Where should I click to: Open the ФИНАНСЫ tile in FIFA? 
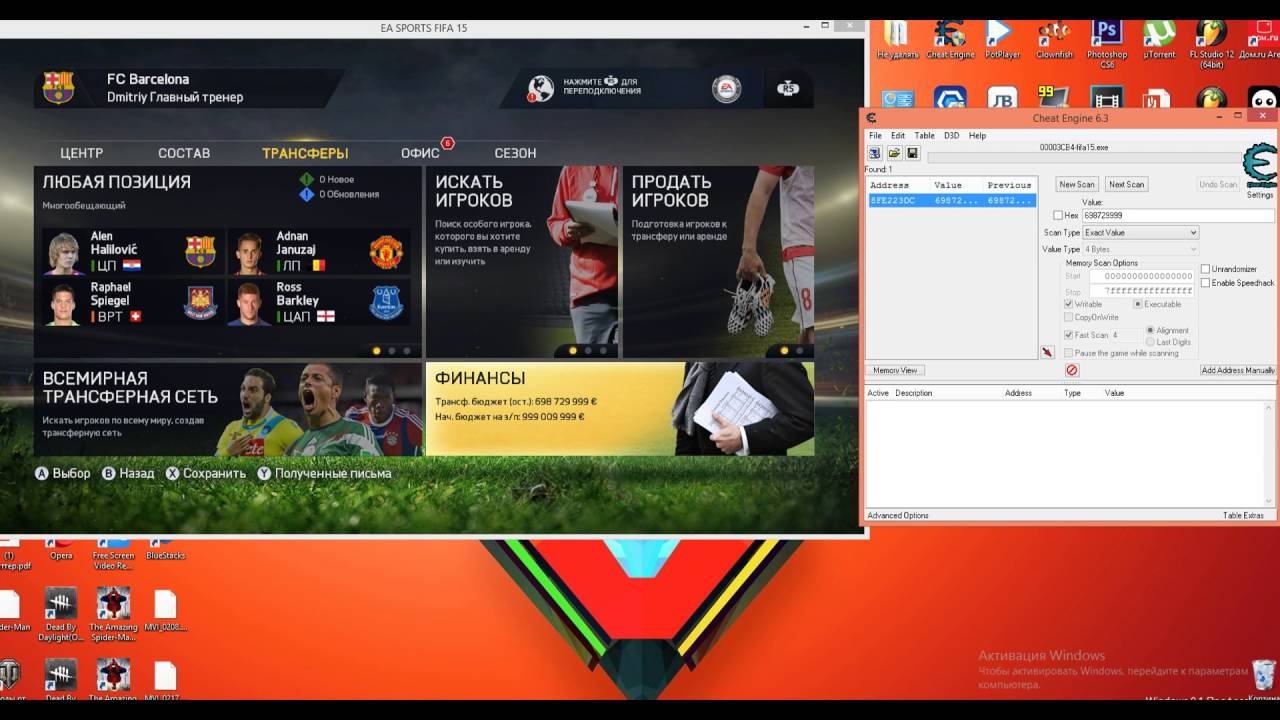[620, 409]
